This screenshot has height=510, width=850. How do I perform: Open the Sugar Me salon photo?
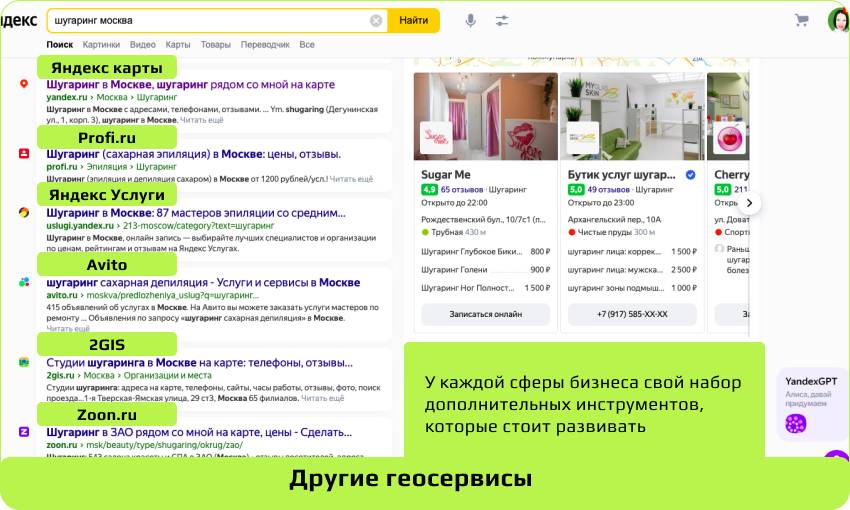tap(486, 117)
